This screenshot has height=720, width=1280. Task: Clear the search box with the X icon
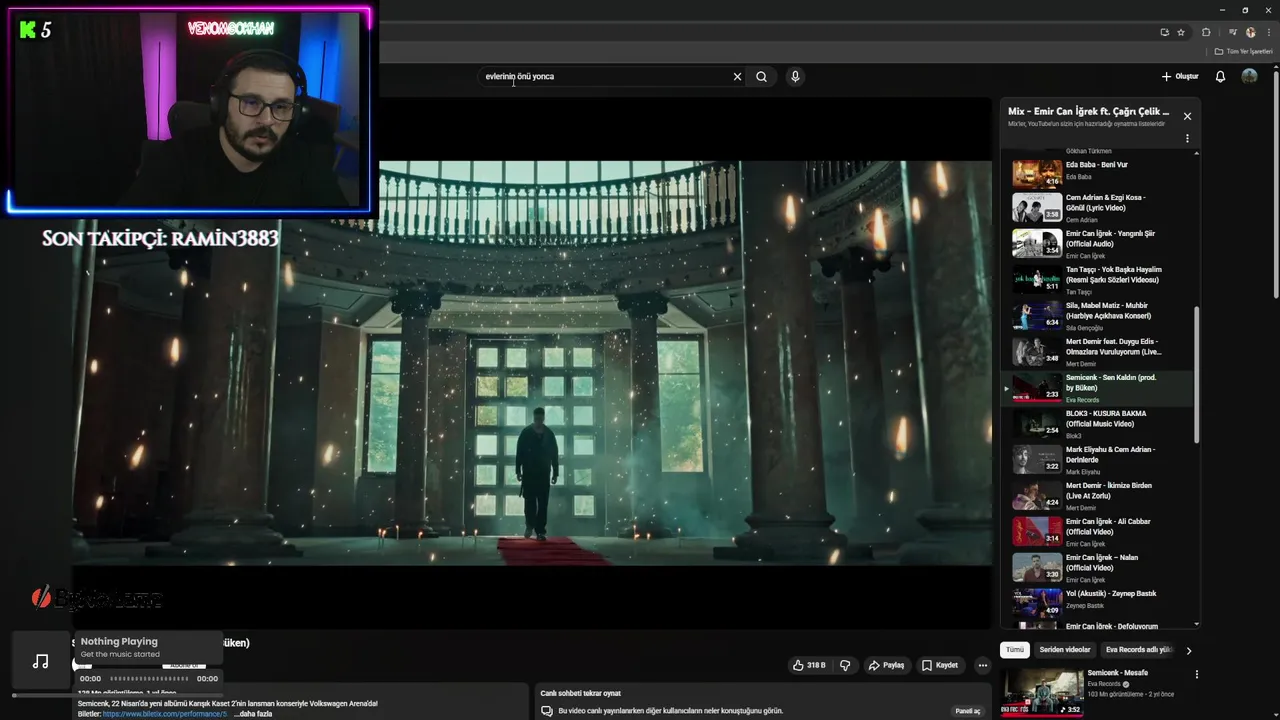click(x=737, y=76)
